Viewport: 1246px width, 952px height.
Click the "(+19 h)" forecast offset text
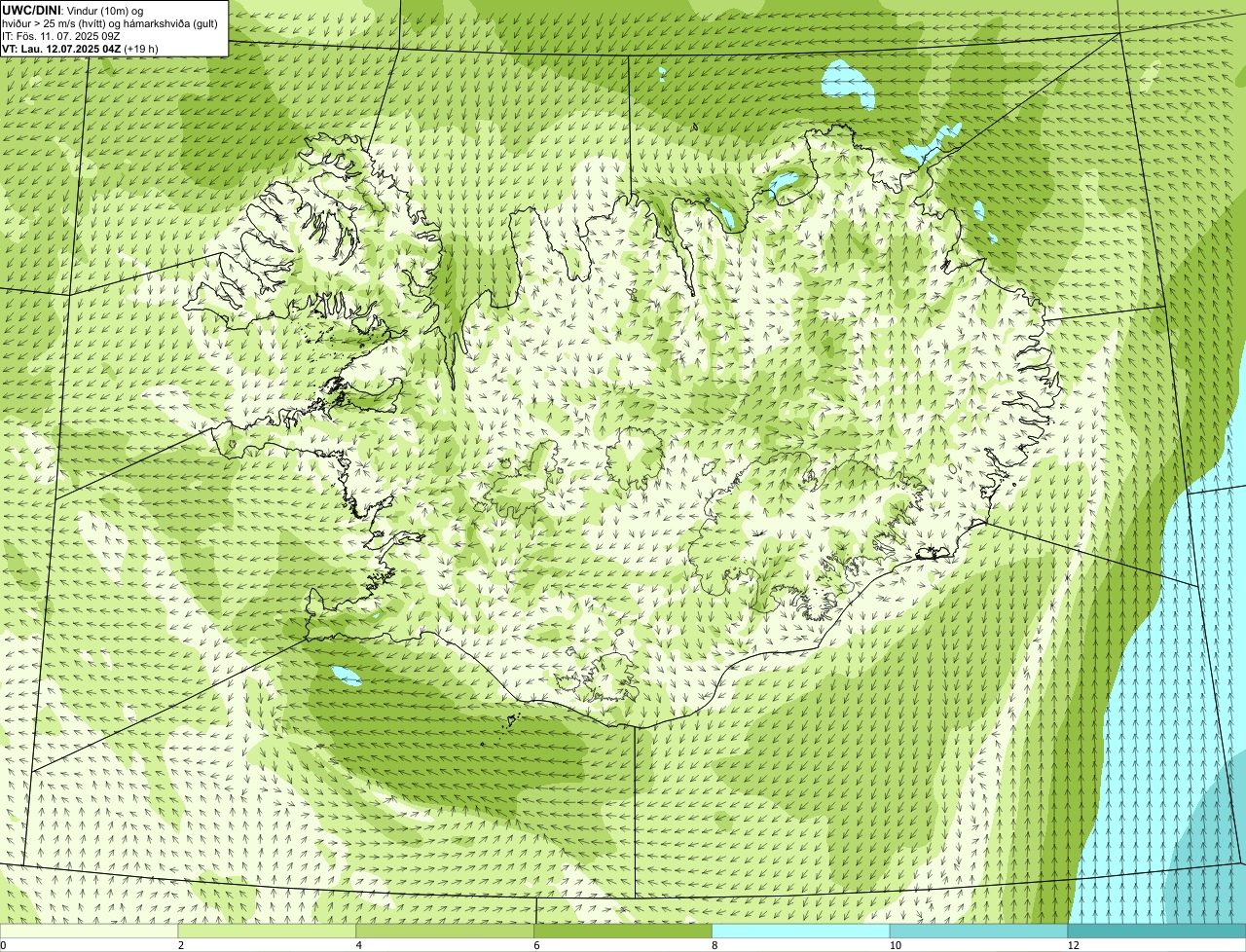coord(141,49)
